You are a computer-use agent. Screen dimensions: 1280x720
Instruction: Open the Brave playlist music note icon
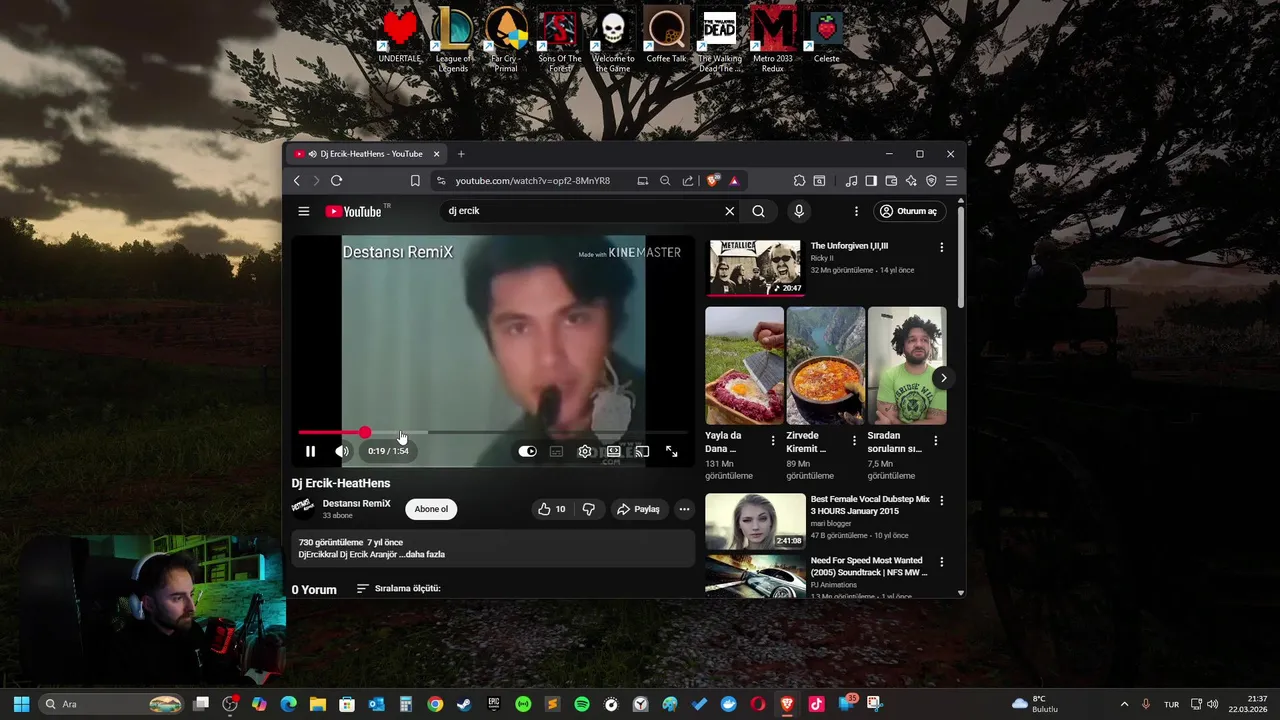pos(851,181)
